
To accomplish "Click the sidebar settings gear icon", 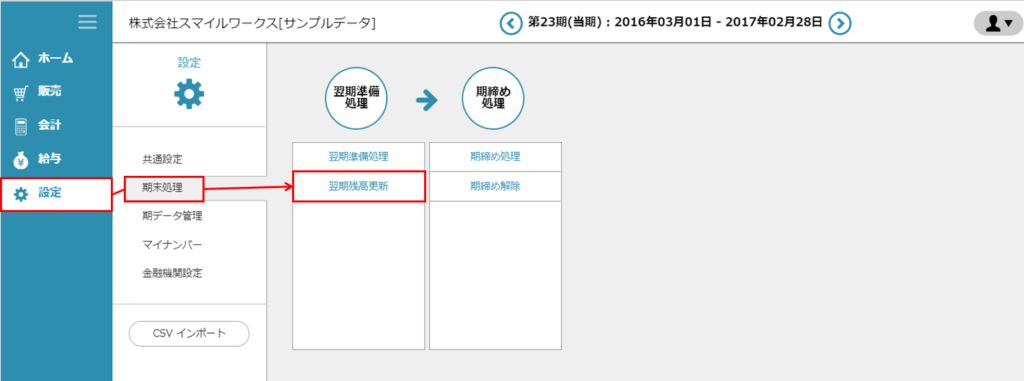I will (22, 193).
